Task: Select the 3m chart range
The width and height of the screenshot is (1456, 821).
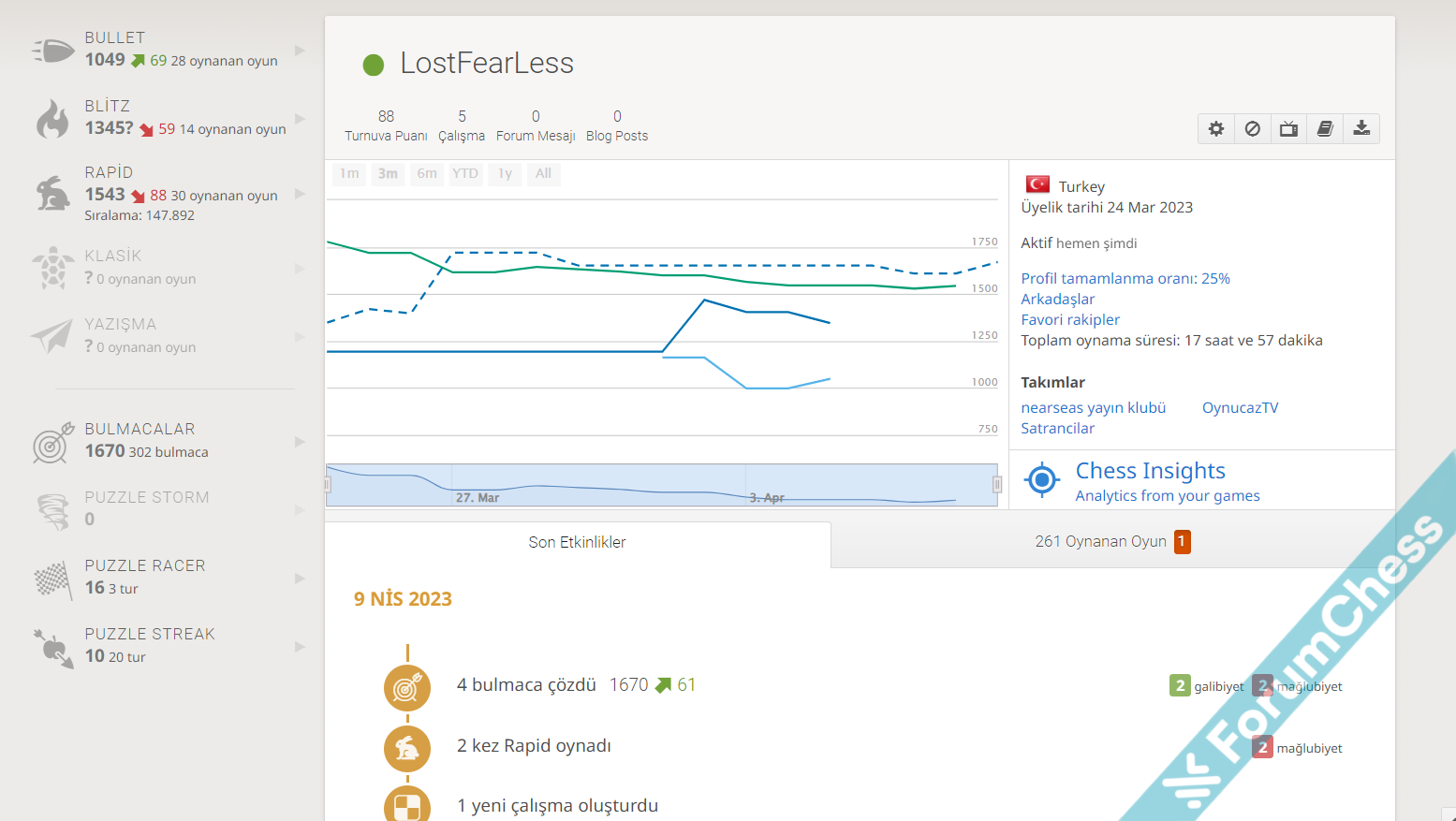Action: [388, 173]
